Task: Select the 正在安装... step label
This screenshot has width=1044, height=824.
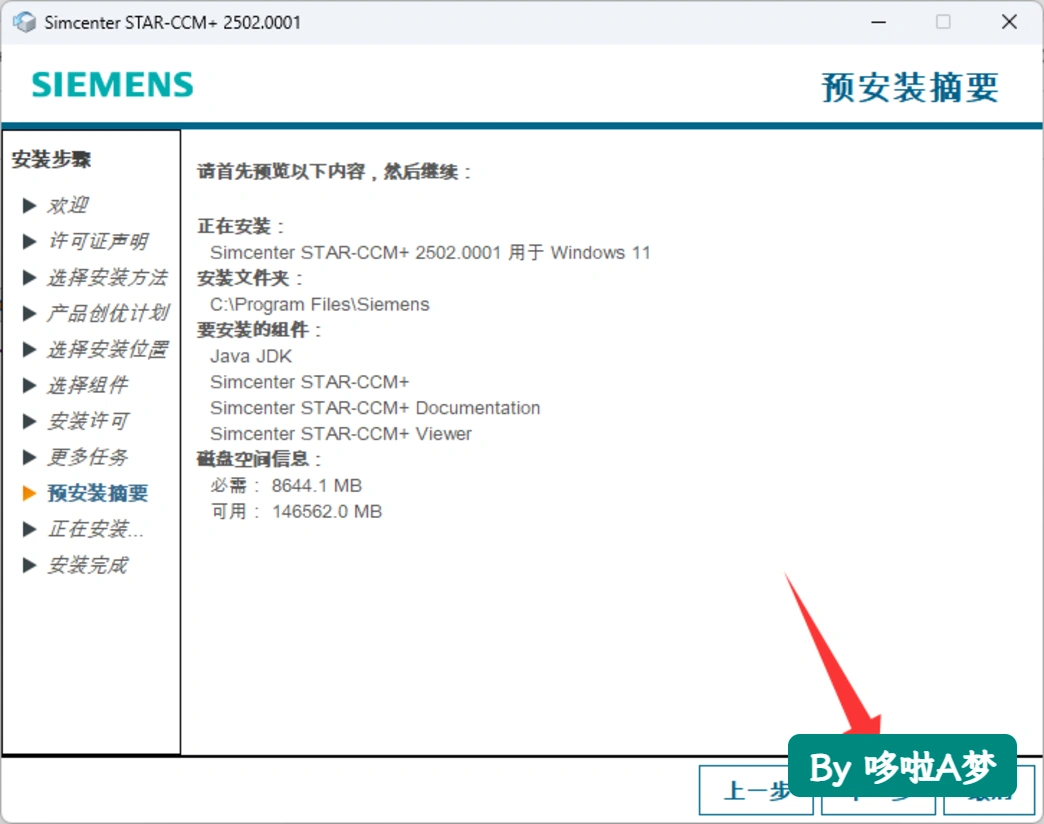Action: 95,529
